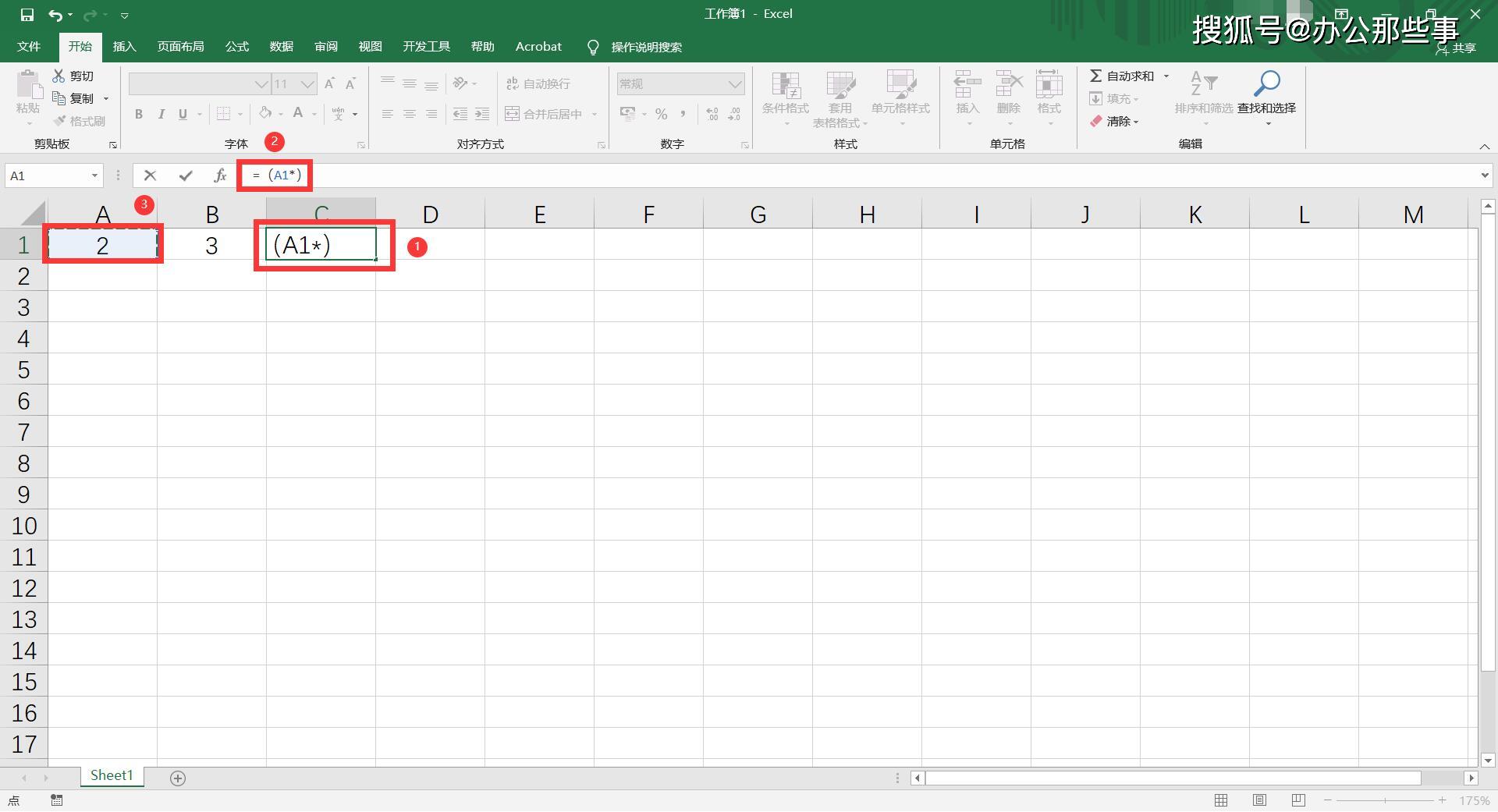Switch to Normal view icon in status bar
Viewport: 1498px width, 812px height.
1221,800
